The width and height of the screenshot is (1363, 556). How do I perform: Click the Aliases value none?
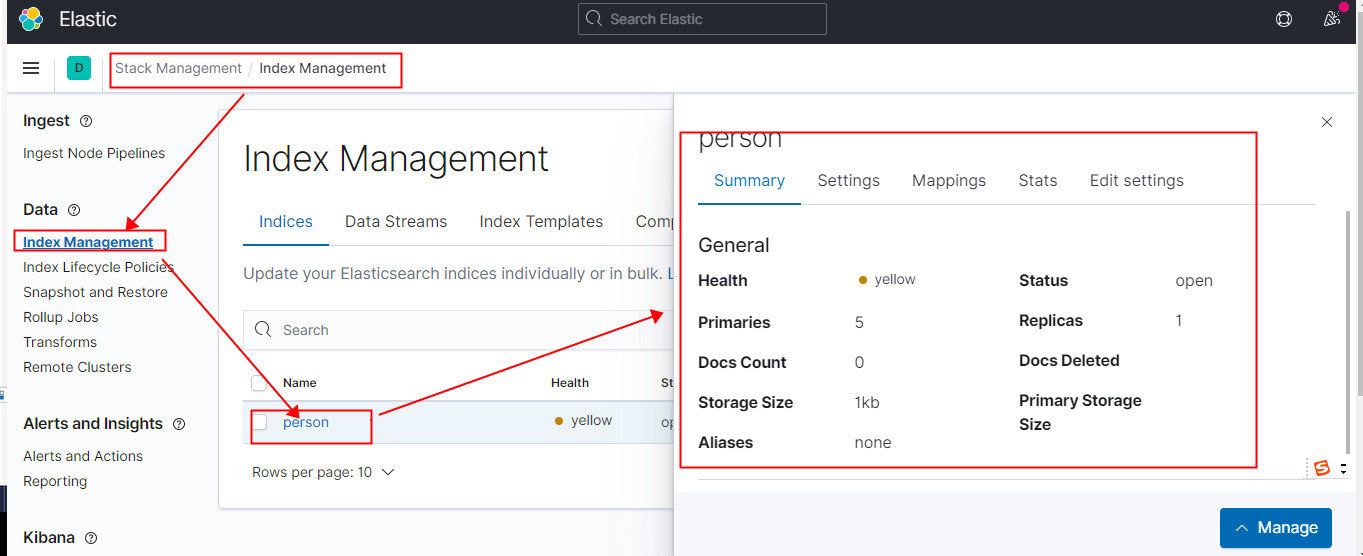873,443
